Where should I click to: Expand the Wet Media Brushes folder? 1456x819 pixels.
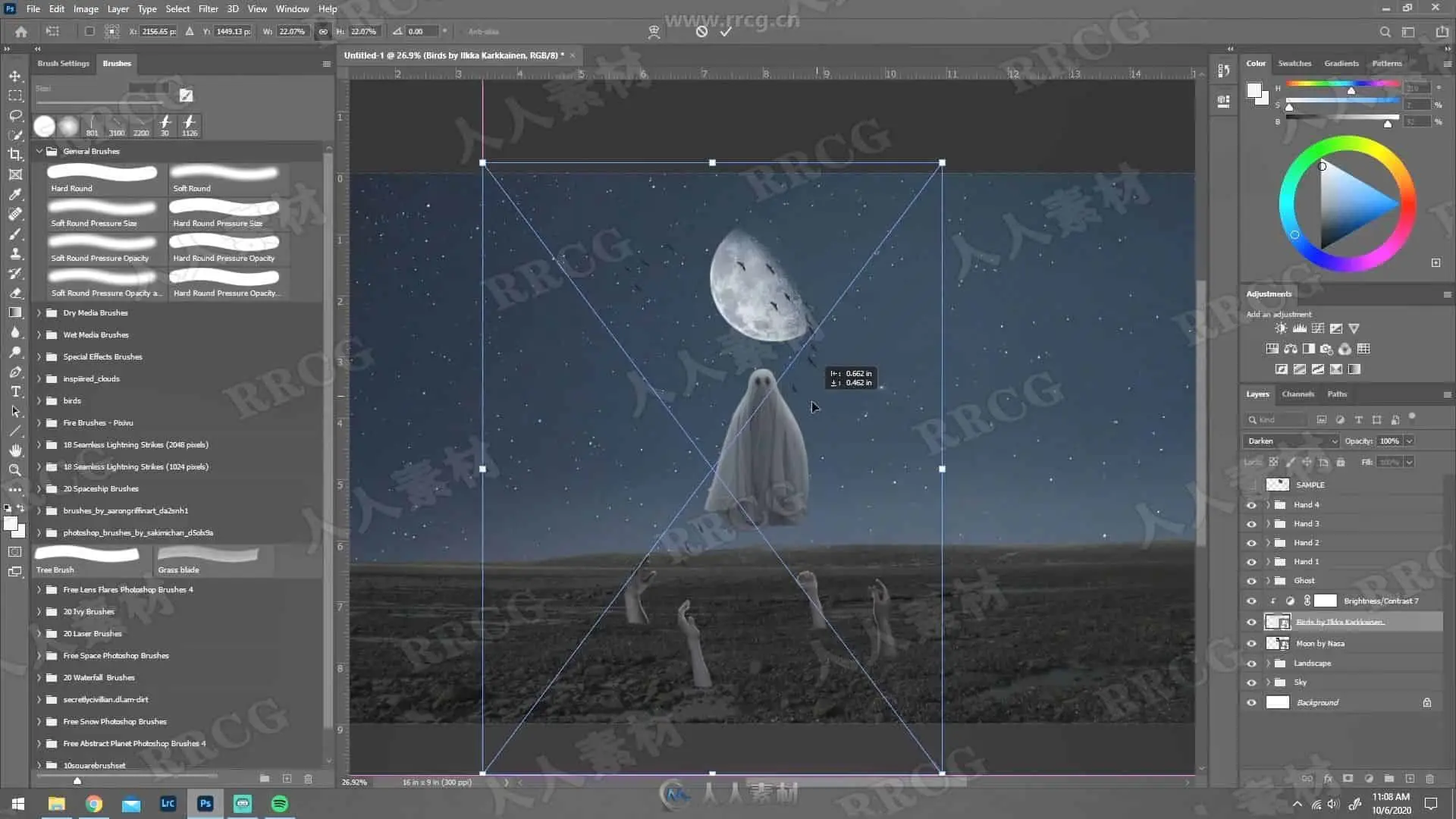click(39, 334)
